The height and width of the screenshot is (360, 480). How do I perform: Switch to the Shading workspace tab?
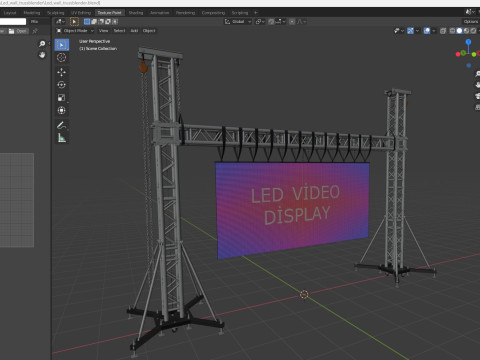(x=136, y=13)
